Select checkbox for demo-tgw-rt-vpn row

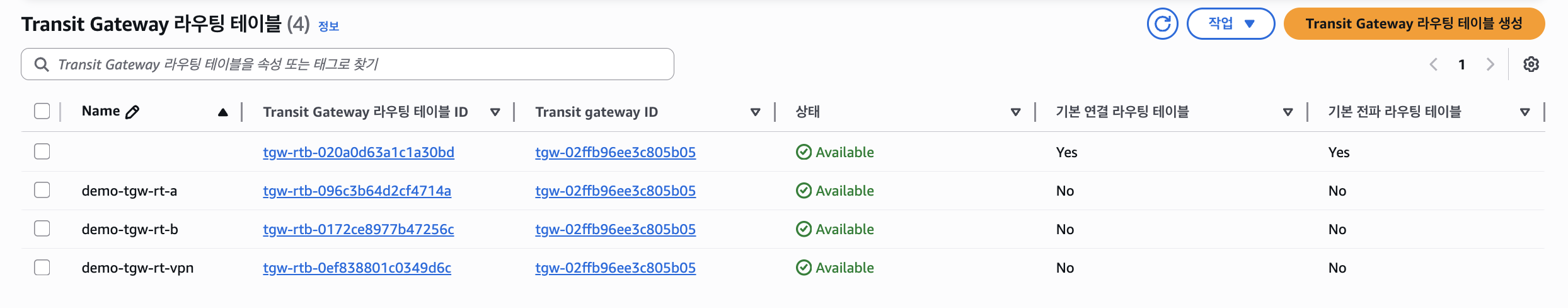tap(42, 268)
